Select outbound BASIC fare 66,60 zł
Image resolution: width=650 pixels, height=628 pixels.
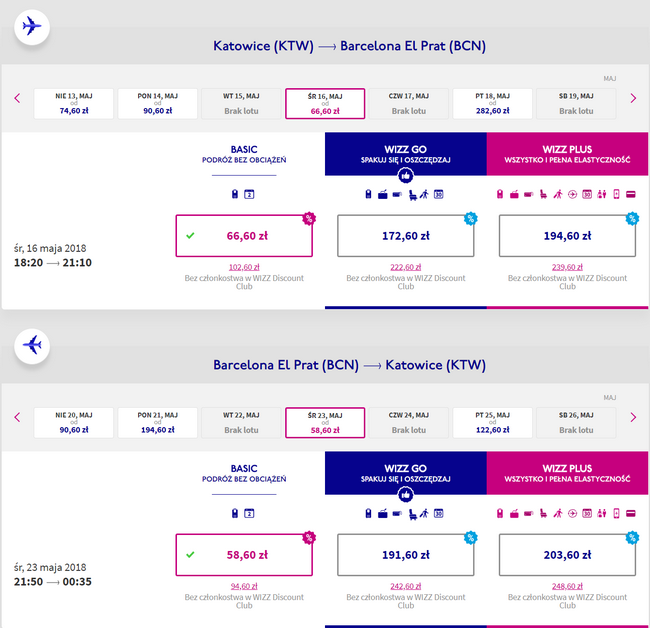[x=244, y=236]
